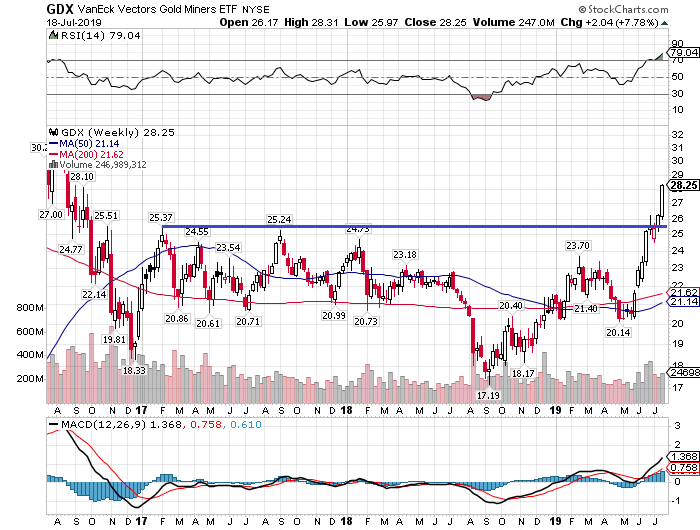700x530 pixels.
Task: Click the GDX ticker symbol title
Action: click(x=60, y=9)
